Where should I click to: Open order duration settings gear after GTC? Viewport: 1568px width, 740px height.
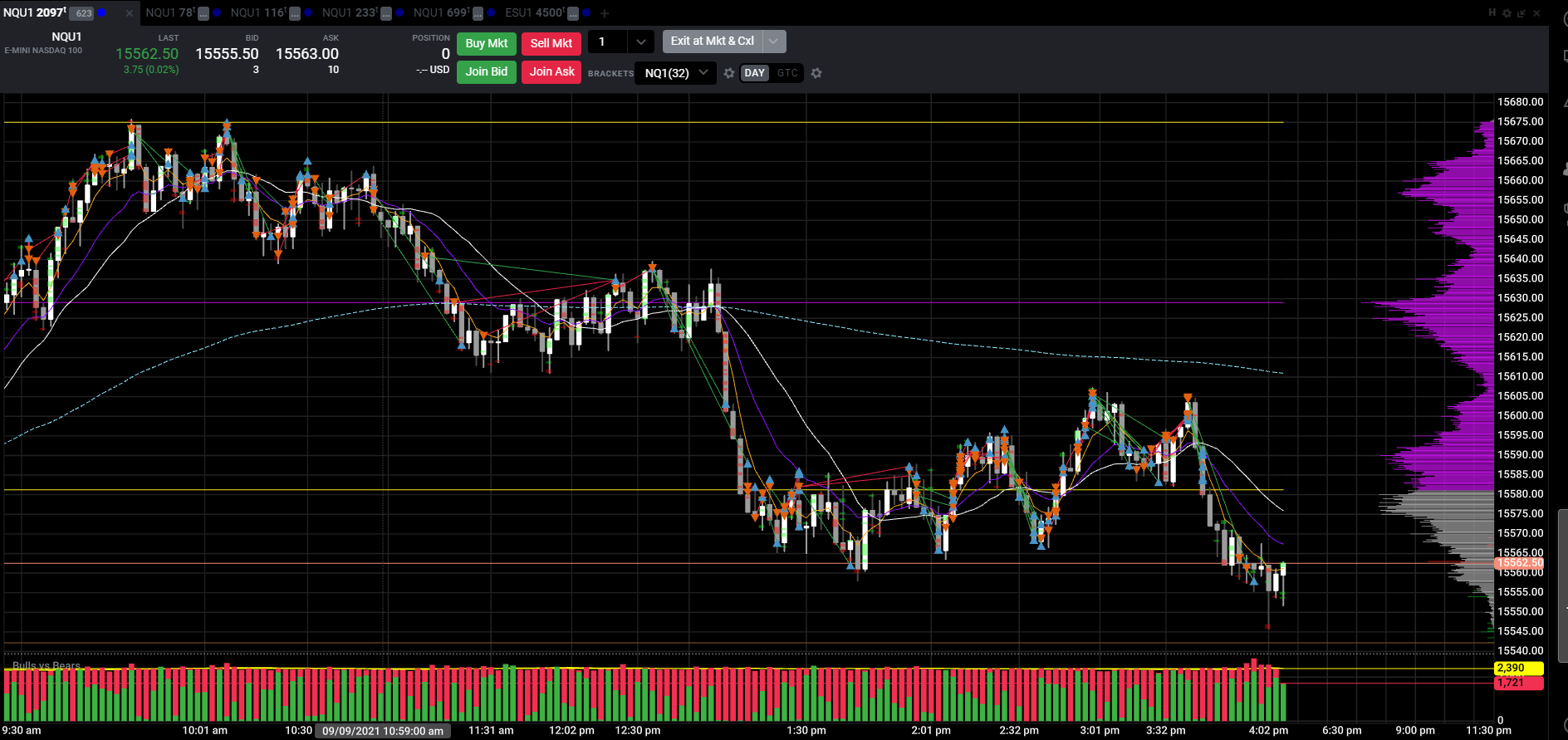[816, 73]
